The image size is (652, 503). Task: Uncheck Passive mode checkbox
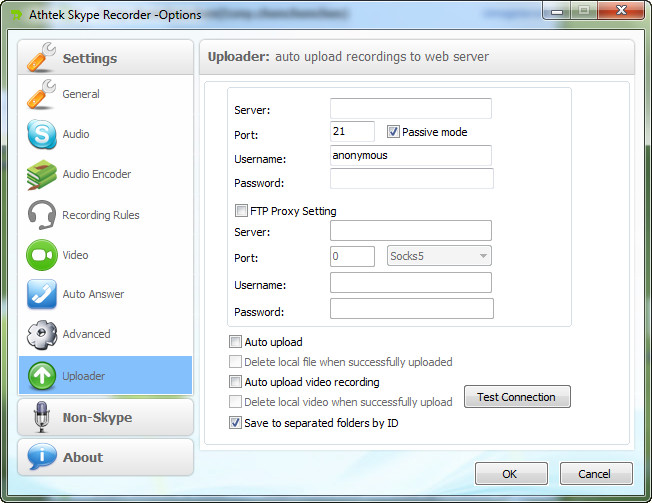[x=393, y=132]
